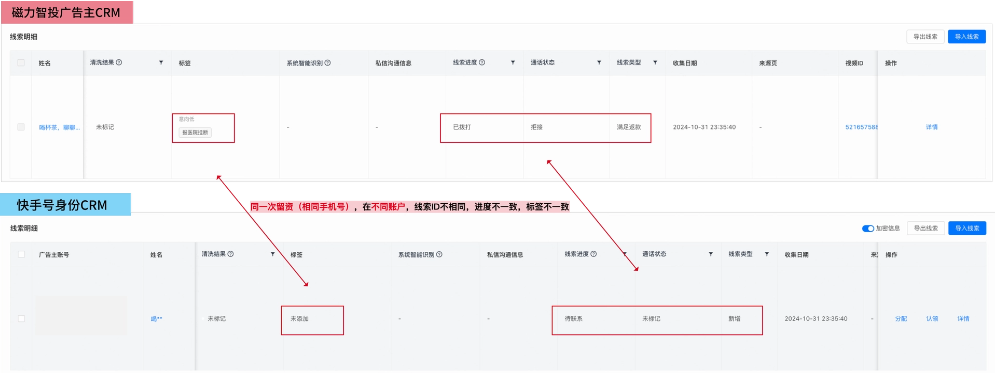Open 清洗结果 filter in 磁力智投 CRM
The width and height of the screenshot is (996, 379).
(161, 63)
